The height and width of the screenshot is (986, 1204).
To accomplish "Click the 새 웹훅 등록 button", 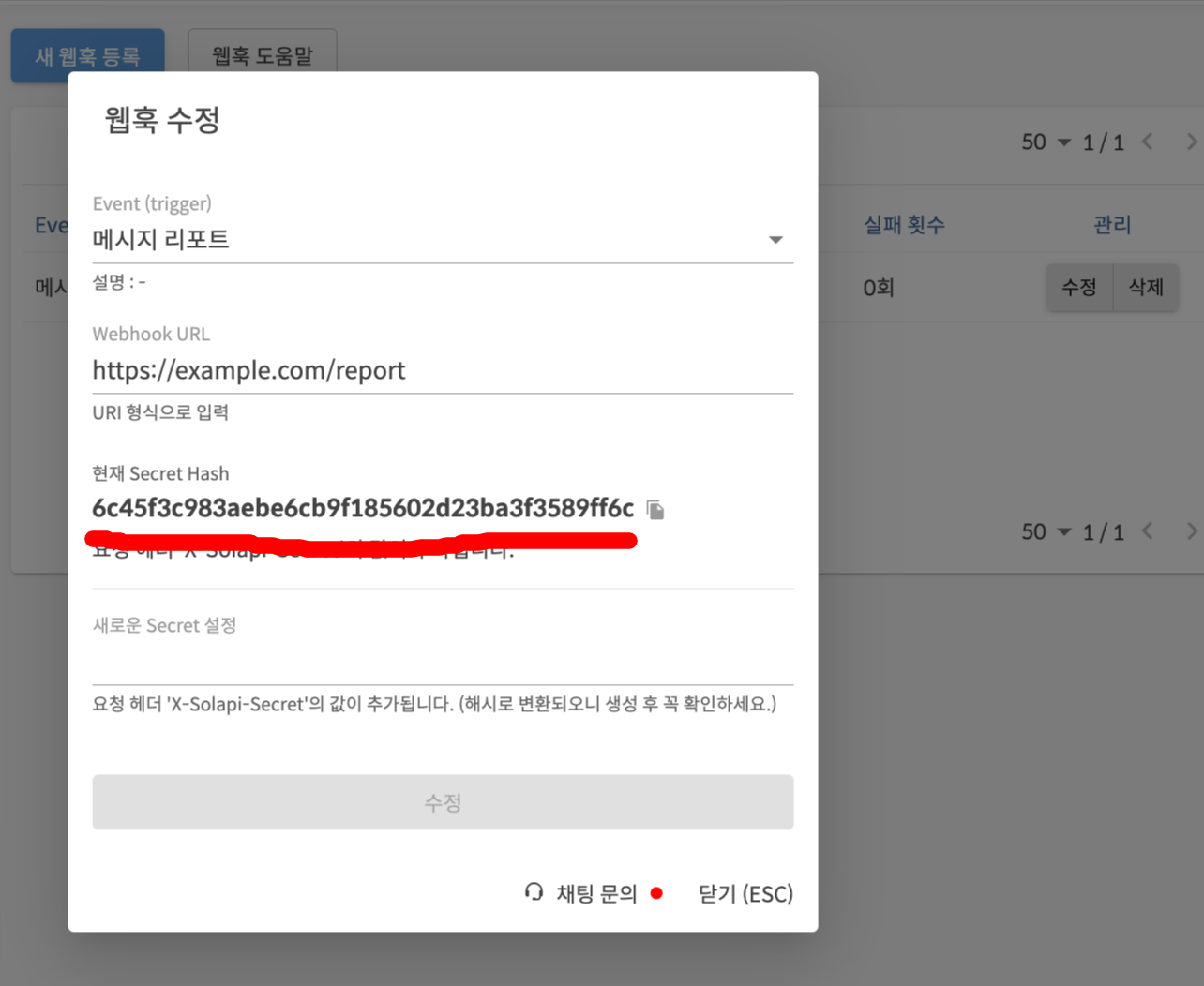I will 87,56.
